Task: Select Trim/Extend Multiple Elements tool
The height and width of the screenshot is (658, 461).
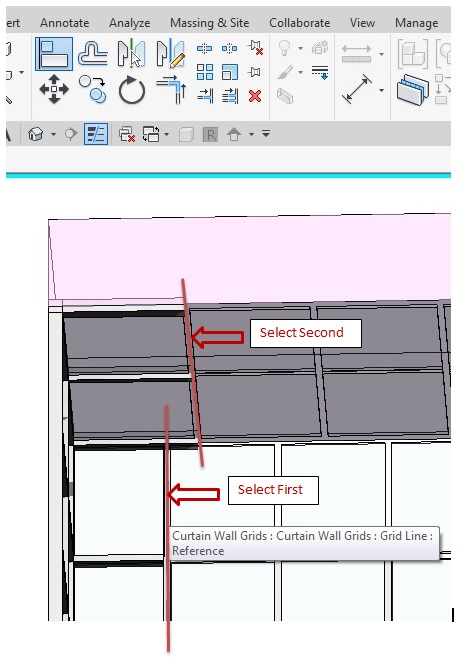Action: [230, 96]
